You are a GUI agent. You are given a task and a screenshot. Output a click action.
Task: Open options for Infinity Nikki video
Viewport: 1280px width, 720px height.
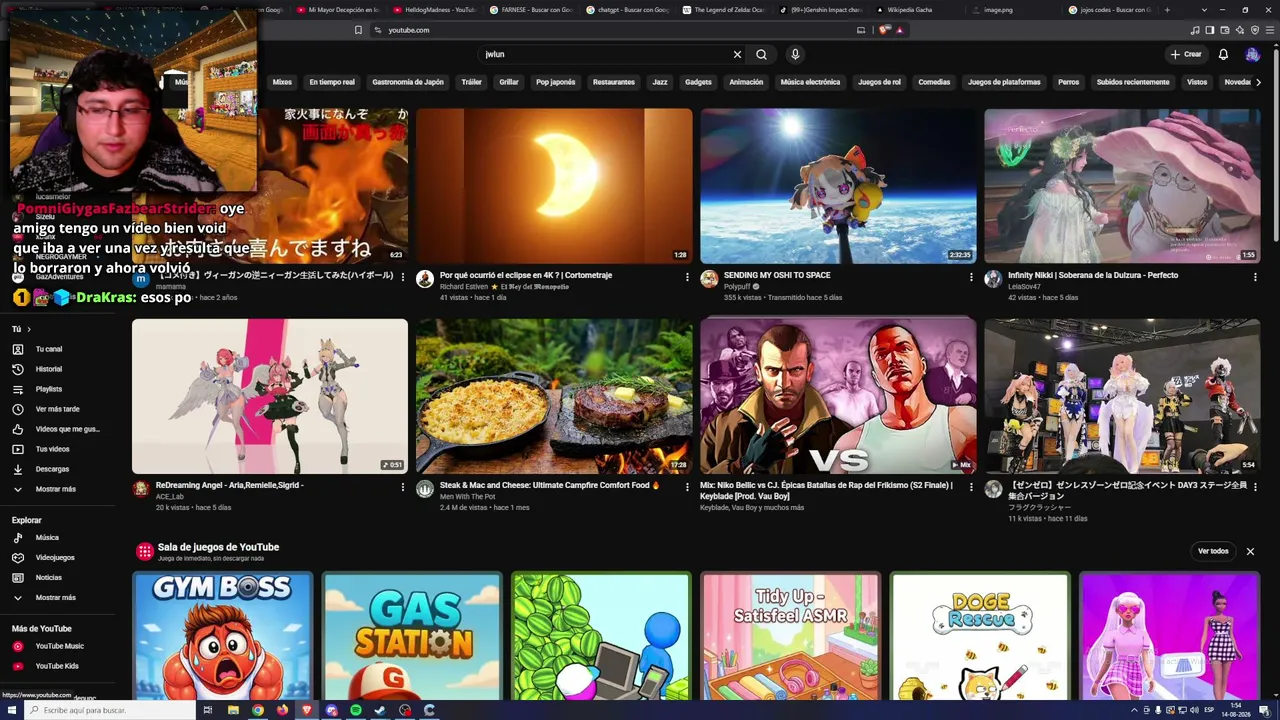pos(1255,277)
